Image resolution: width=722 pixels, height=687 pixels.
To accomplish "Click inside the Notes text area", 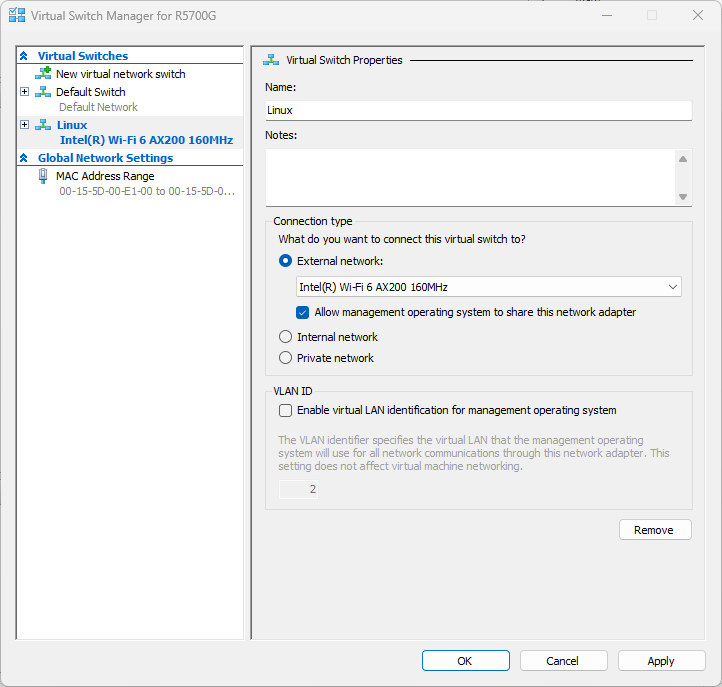I will pyautogui.click(x=471, y=177).
